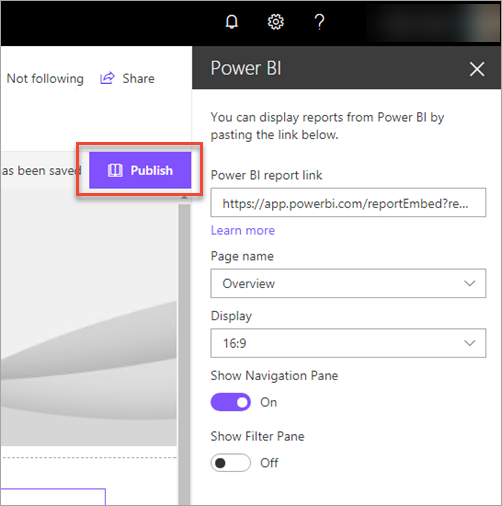Click the 'Power BI report link' label
The width and height of the screenshot is (502, 506).
pos(266,175)
